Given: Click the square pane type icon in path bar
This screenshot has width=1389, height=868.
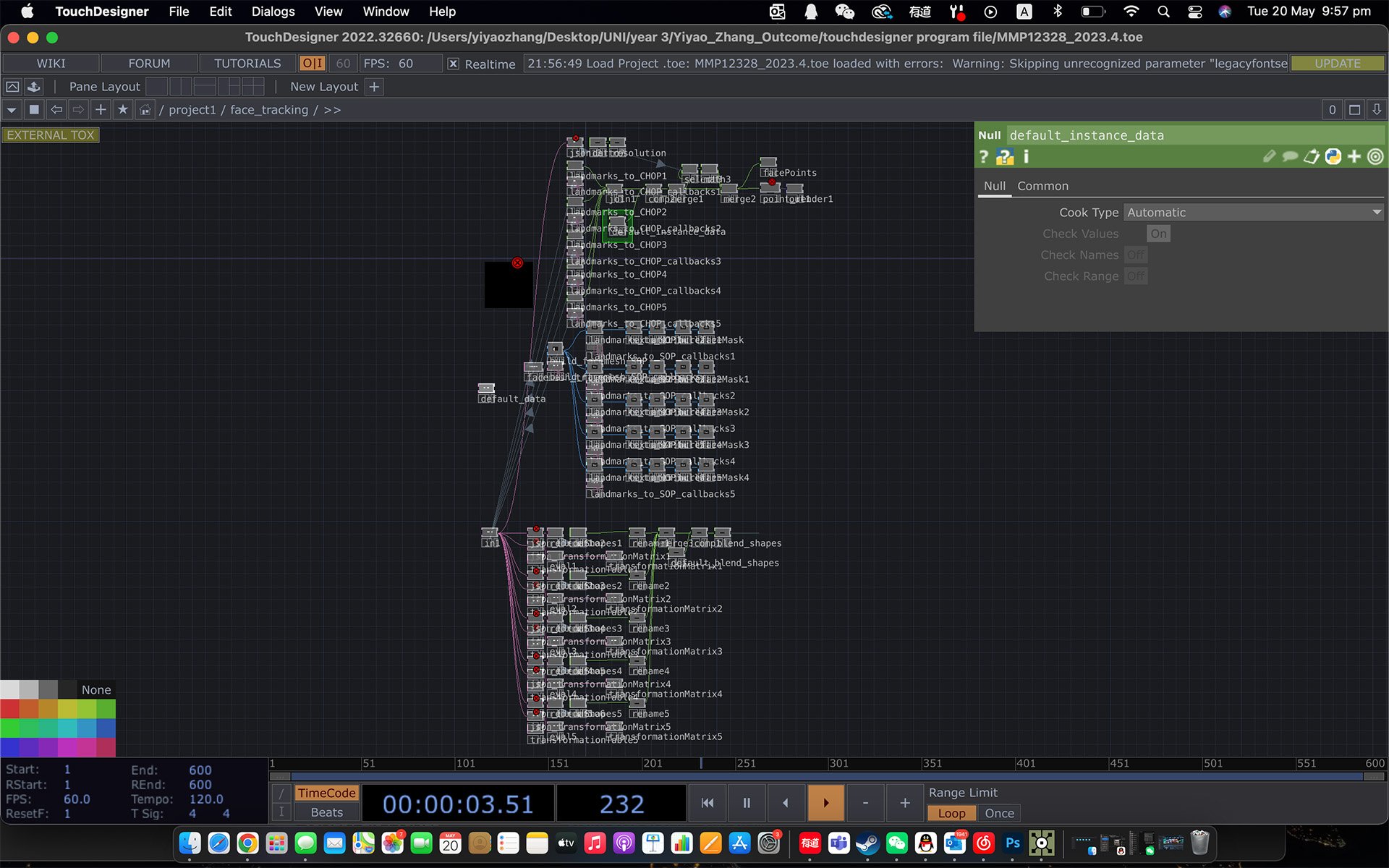Looking at the screenshot, I should point(34,110).
